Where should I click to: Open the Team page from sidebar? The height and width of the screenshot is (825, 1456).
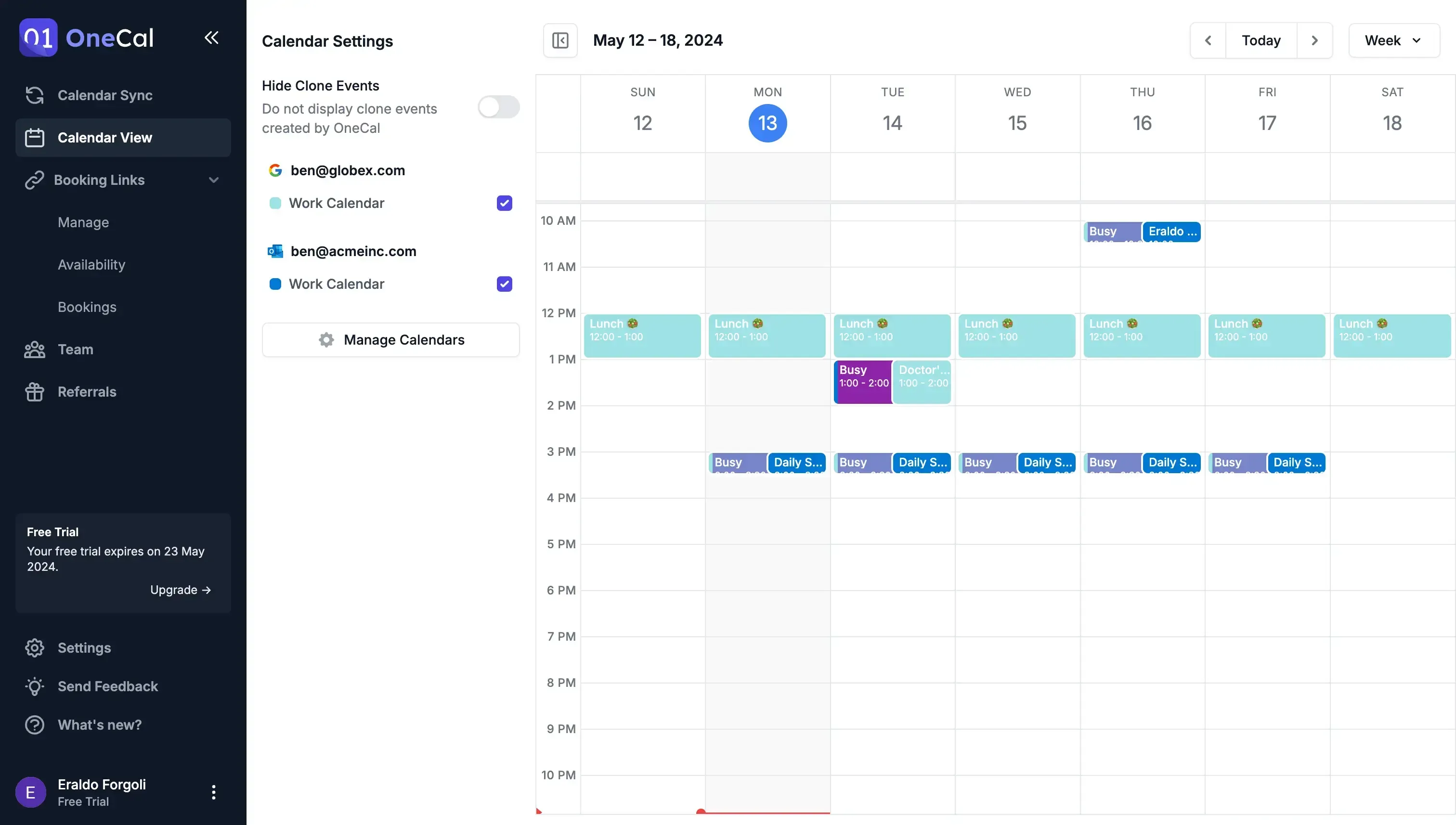click(x=76, y=349)
